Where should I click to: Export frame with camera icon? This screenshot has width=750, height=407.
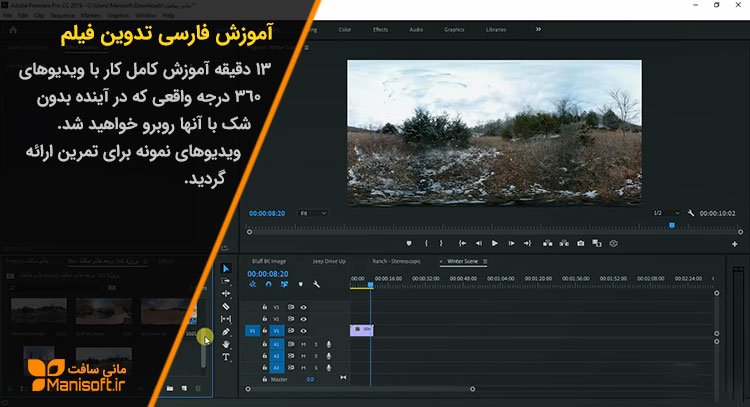pyautogui.click(x=581, y=243)
